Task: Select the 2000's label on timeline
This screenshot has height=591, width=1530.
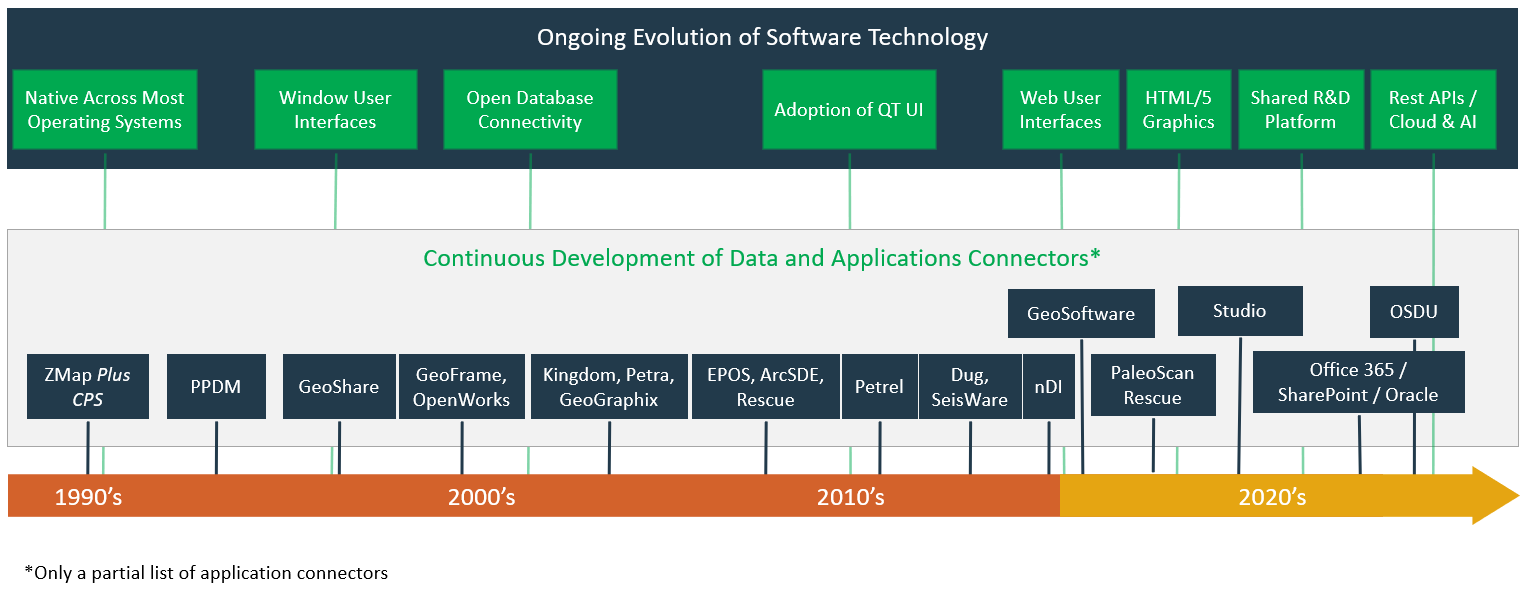Action: click(x=482, y=496)
